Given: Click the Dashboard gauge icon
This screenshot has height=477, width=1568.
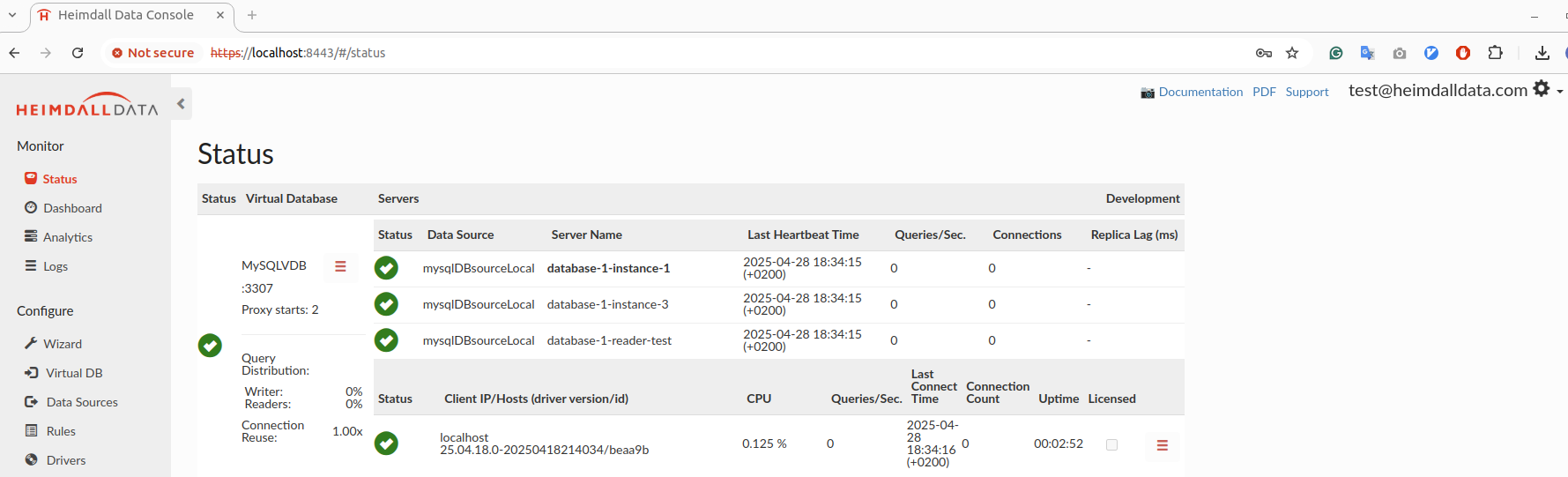Looking at the screenshot, I should tap(31, 207).
